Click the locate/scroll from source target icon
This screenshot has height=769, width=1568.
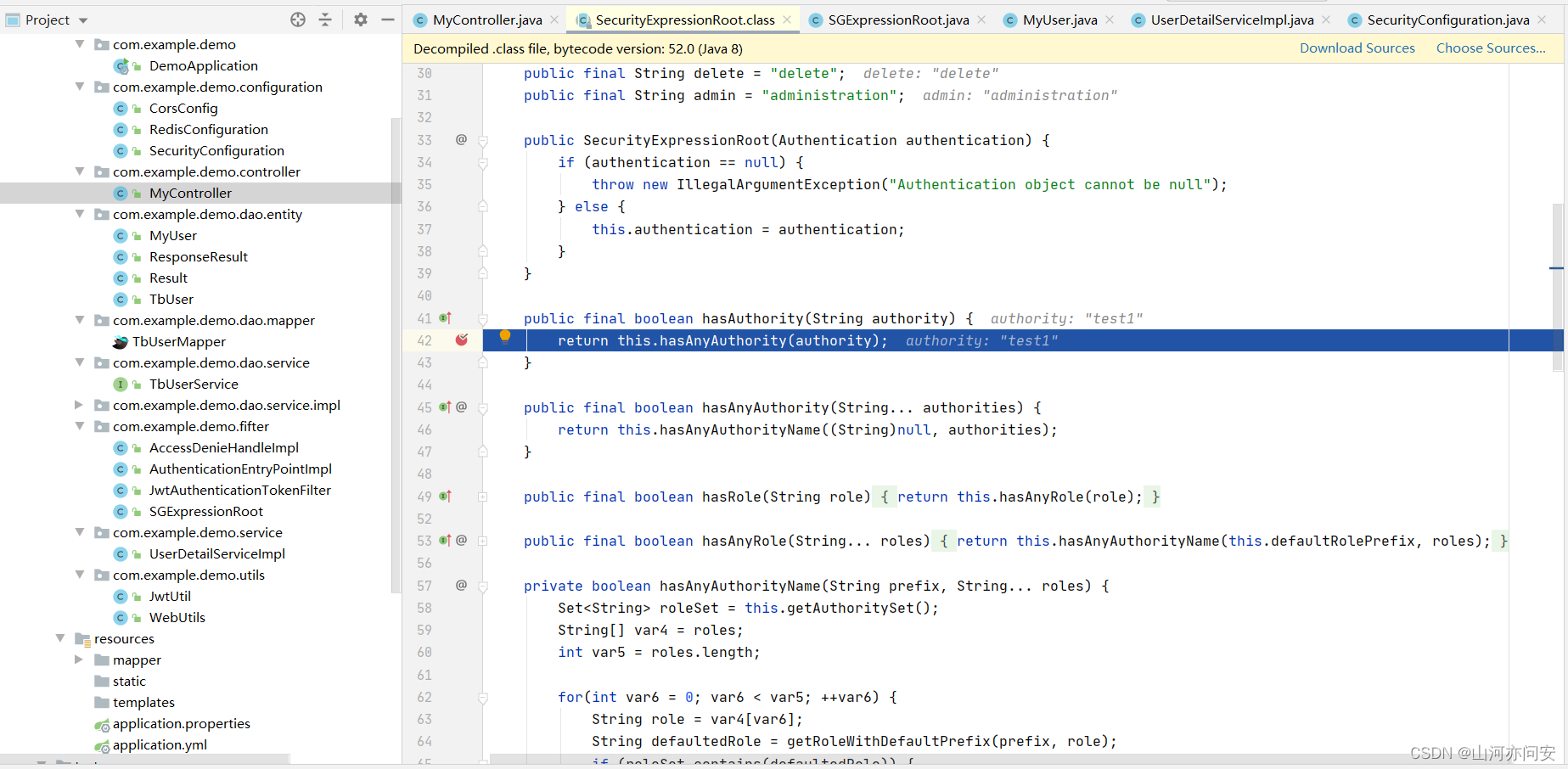pos(298,20)
